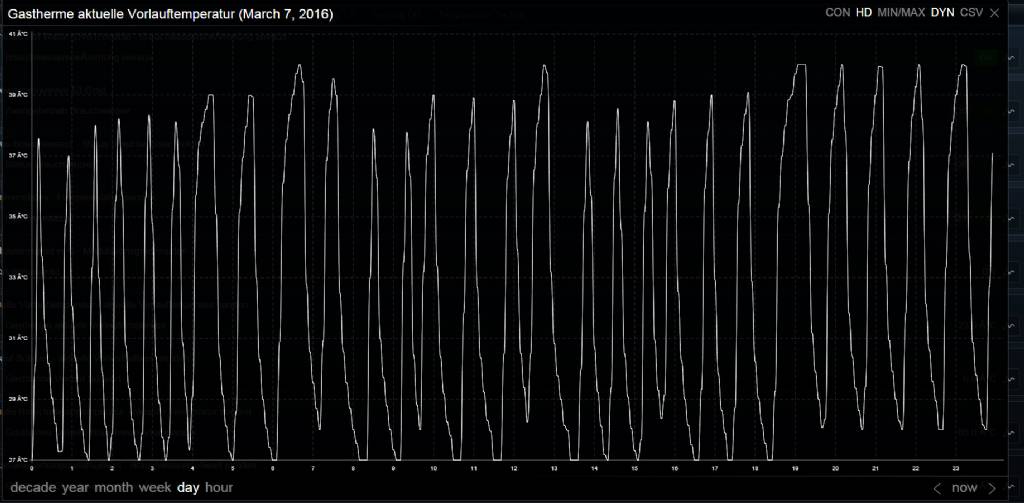The width and height of the screenshot is (1024, 503).
Task: Click the hour 6 tick on the x-axis
Action: tap(273, 468)
